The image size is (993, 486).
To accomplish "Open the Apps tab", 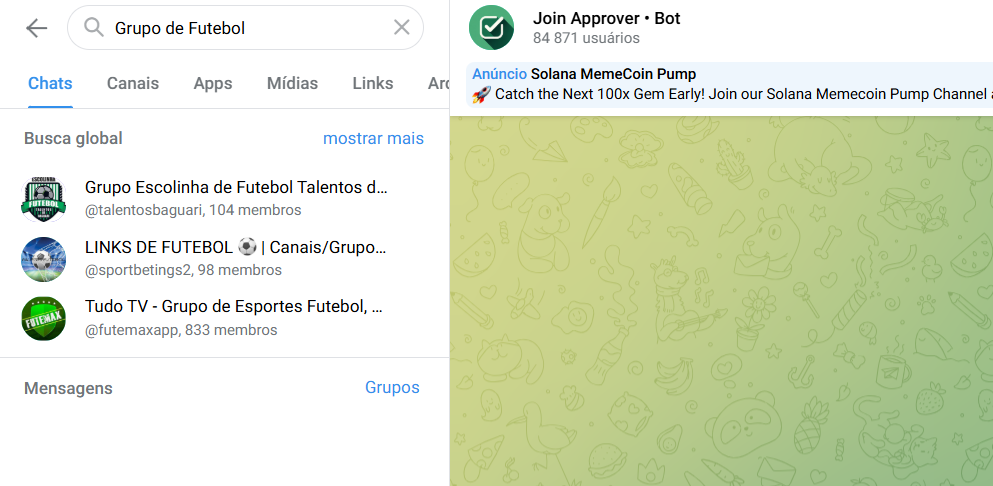I will click(x=213, y=84).
